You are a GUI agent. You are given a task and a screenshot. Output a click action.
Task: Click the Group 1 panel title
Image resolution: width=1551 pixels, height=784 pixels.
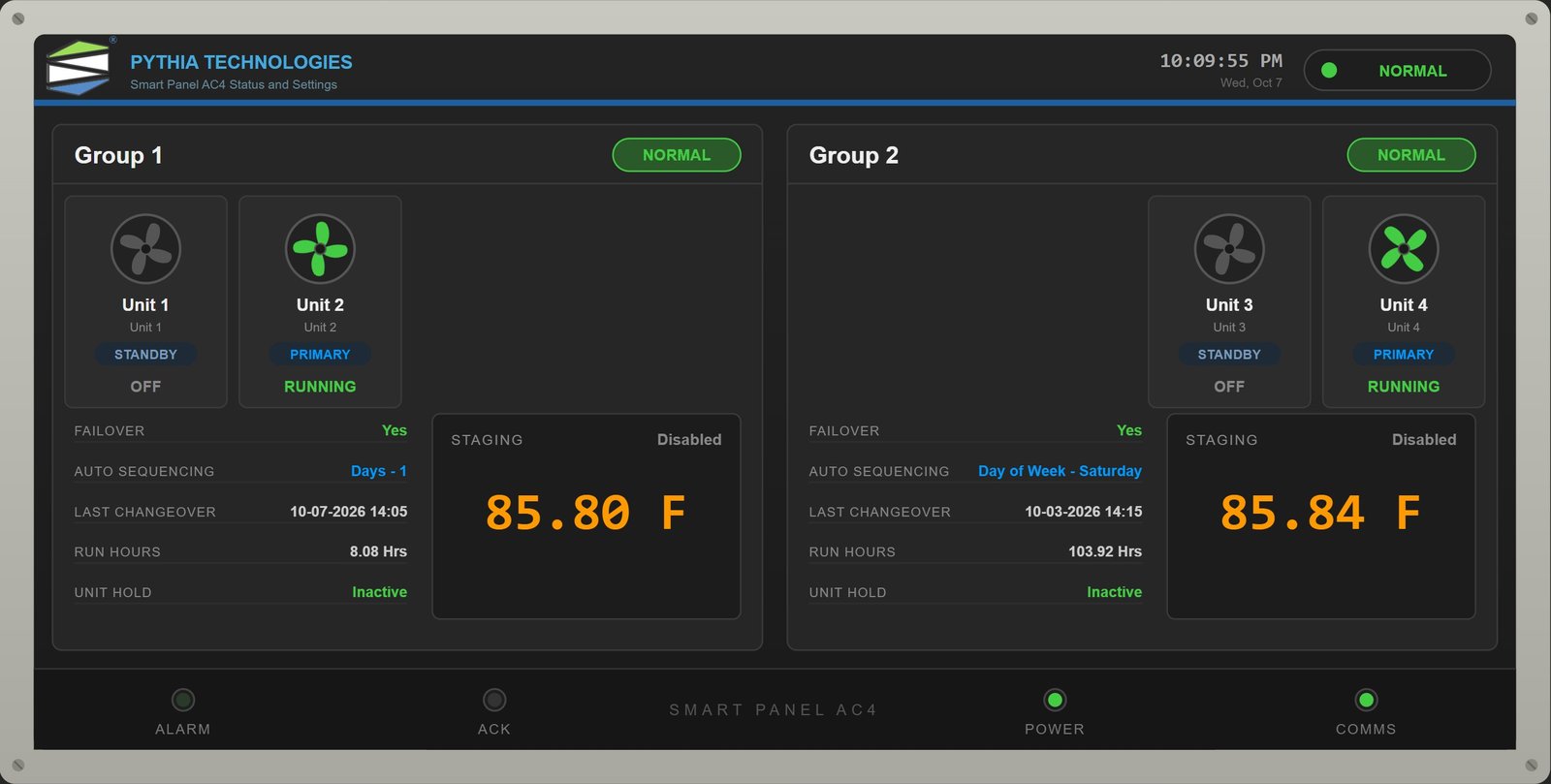tap(118, 155)
